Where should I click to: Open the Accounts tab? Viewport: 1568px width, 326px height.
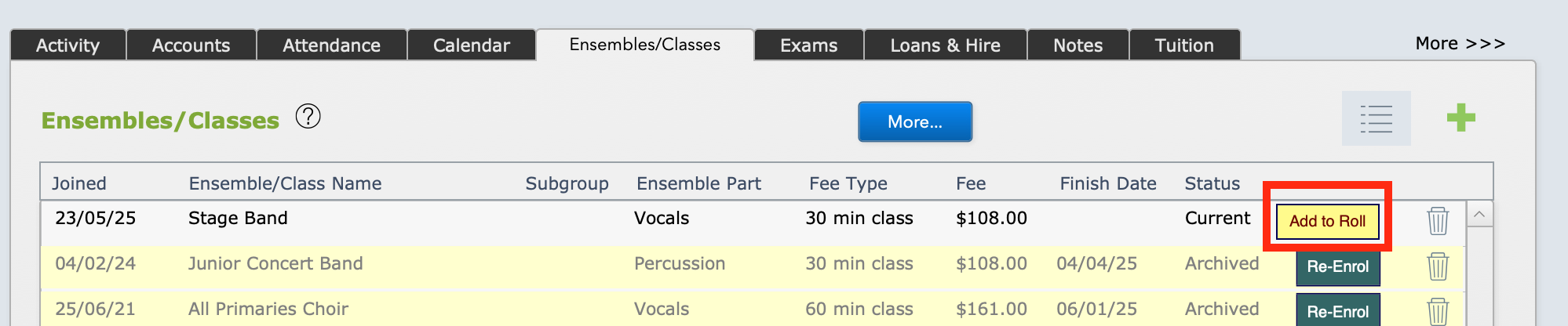(191, 45)
